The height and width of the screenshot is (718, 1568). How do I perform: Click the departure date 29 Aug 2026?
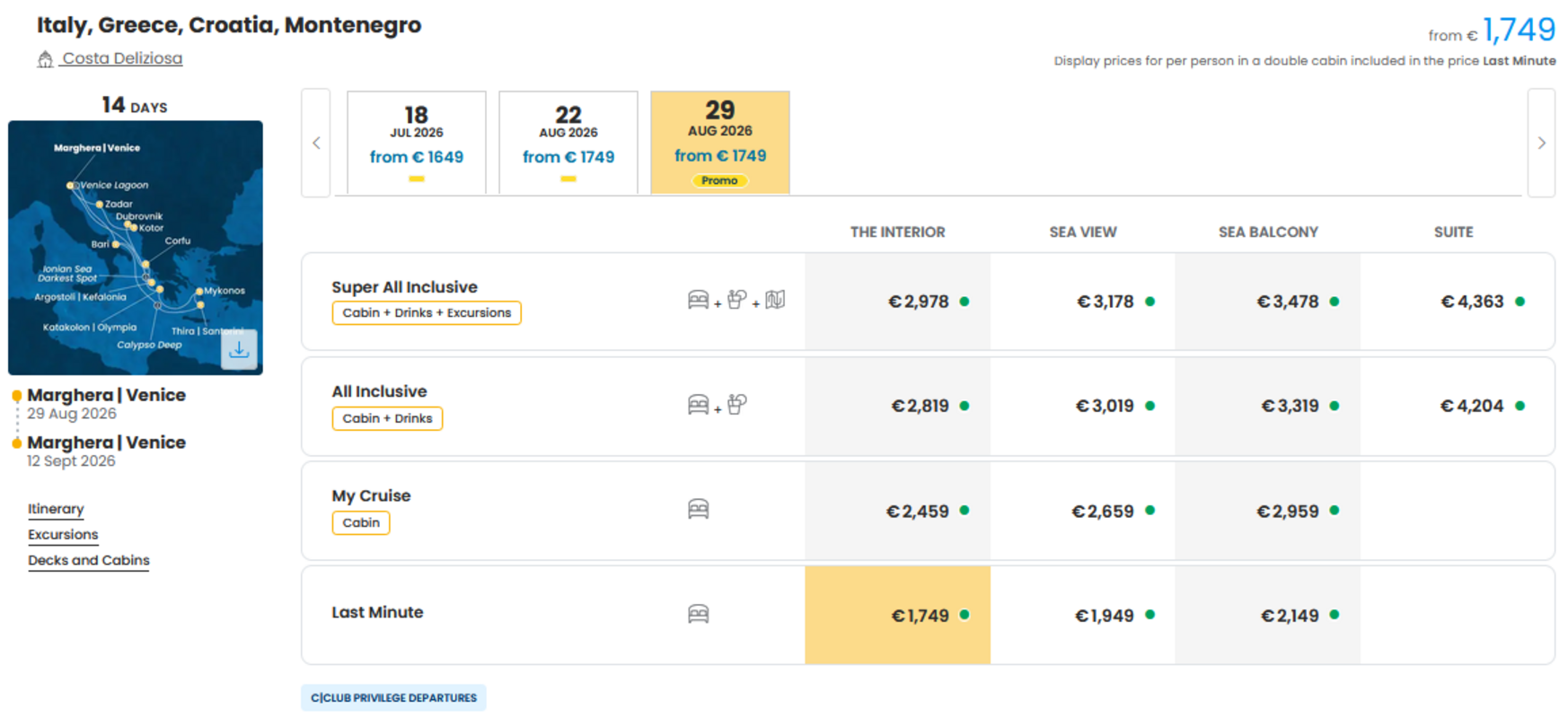pos(72,414)
